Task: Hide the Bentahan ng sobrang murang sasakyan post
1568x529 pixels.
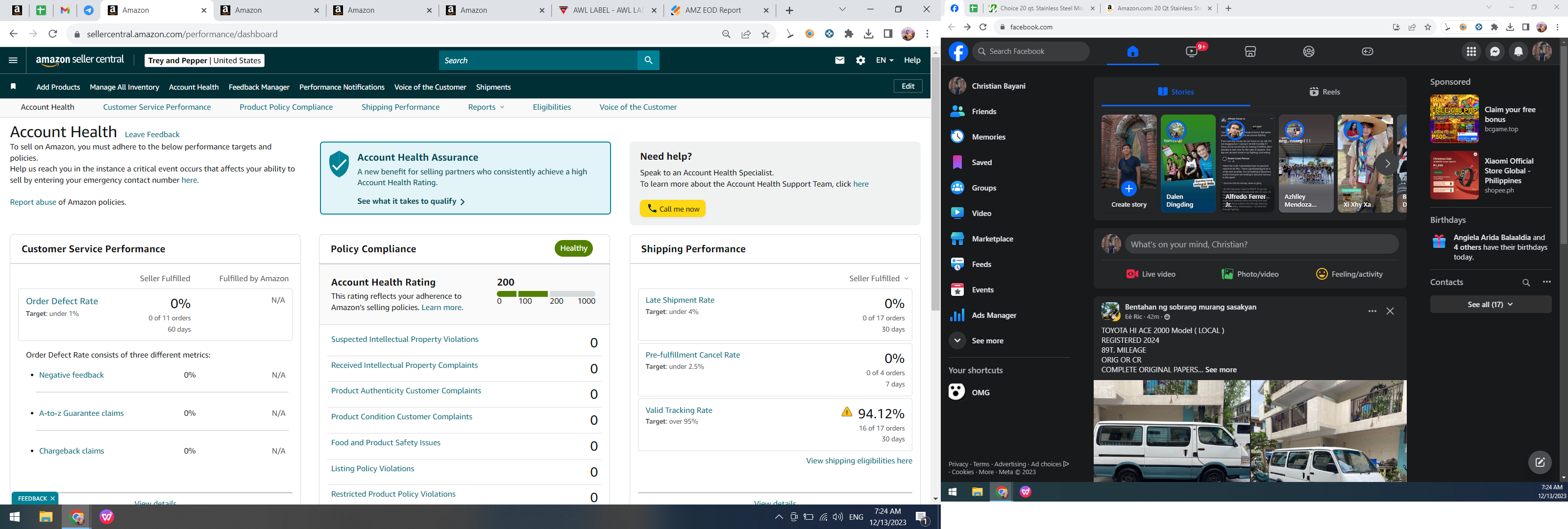Action: pos(1390,311)
